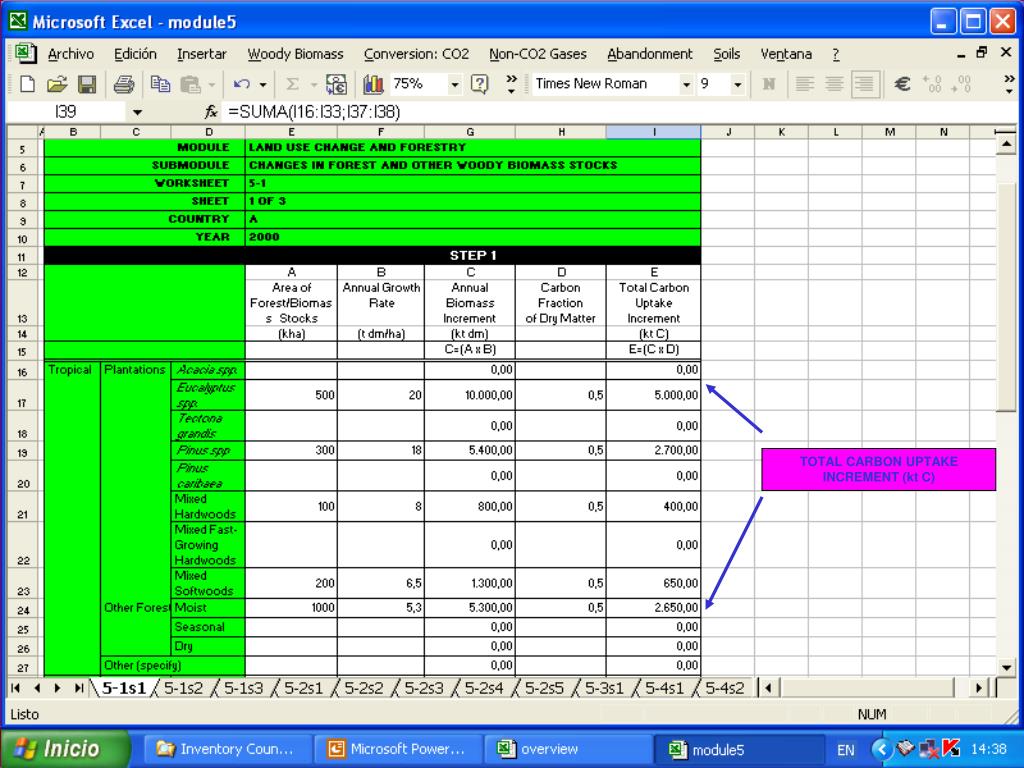The image size is (1024, 768).
Task: Switch to sheet tab 5-2s1
Action: point(304,688)
